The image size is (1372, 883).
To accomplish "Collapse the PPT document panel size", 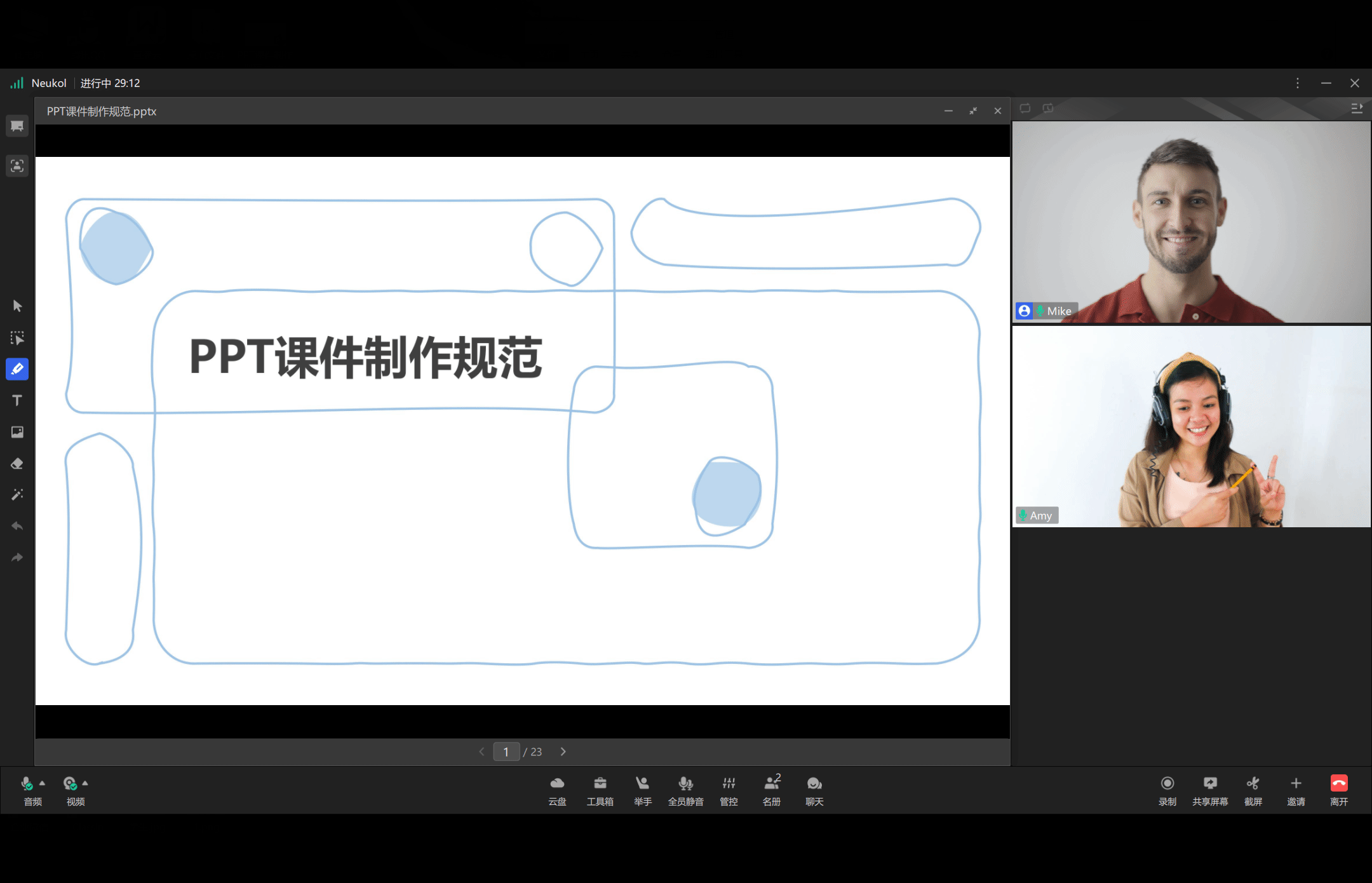I will (973, 111).
